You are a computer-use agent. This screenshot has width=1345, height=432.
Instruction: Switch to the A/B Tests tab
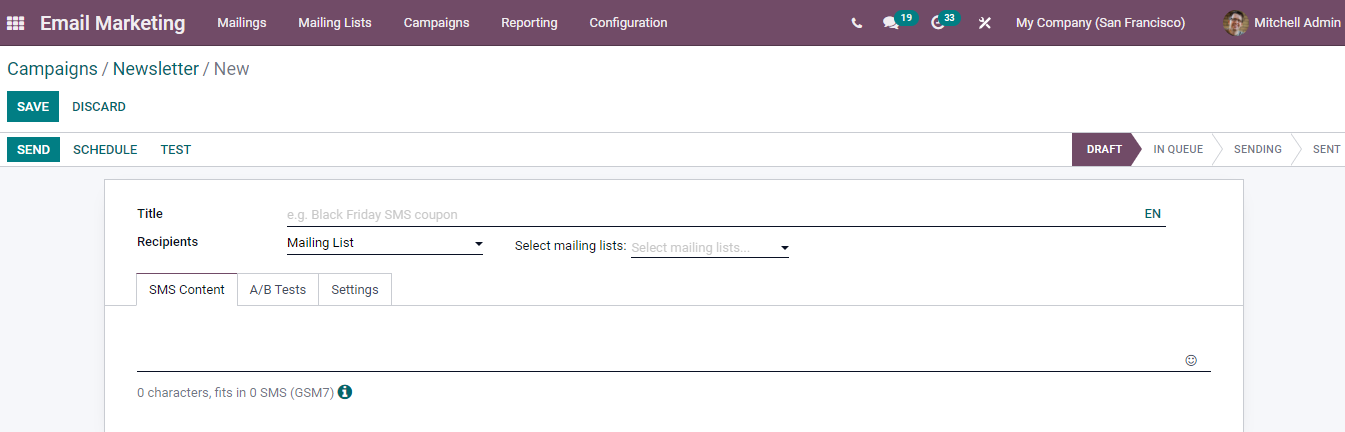click(278, 290)
